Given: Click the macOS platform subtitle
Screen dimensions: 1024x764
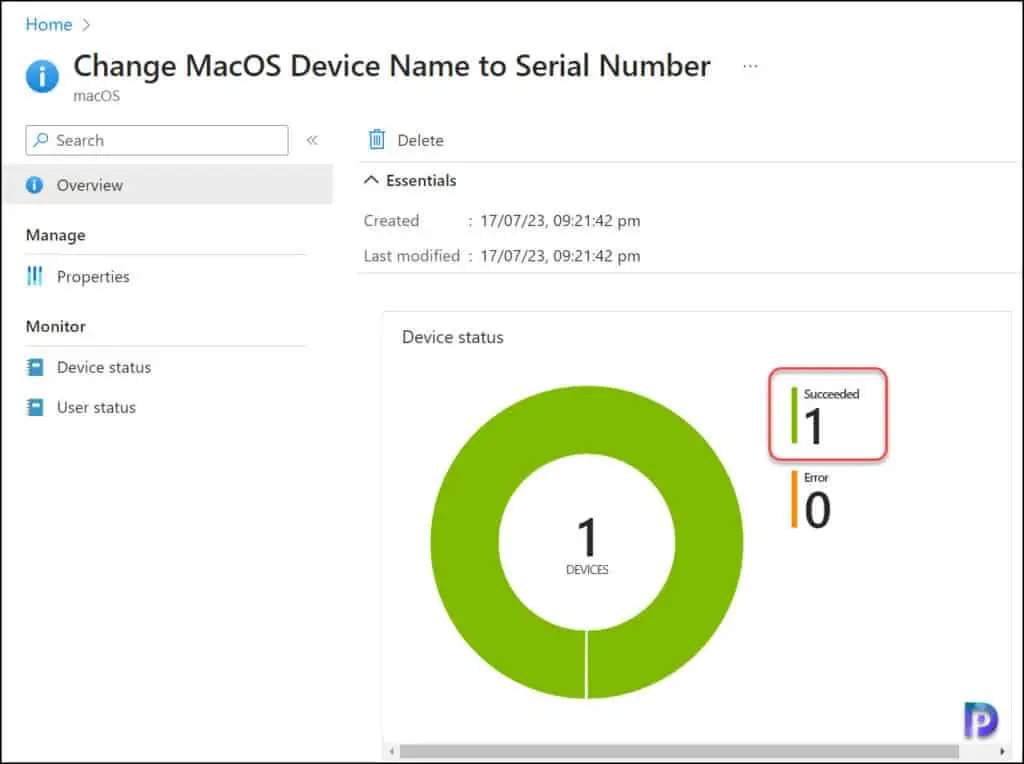Looking at the screenshot, I should click(97, 96).
